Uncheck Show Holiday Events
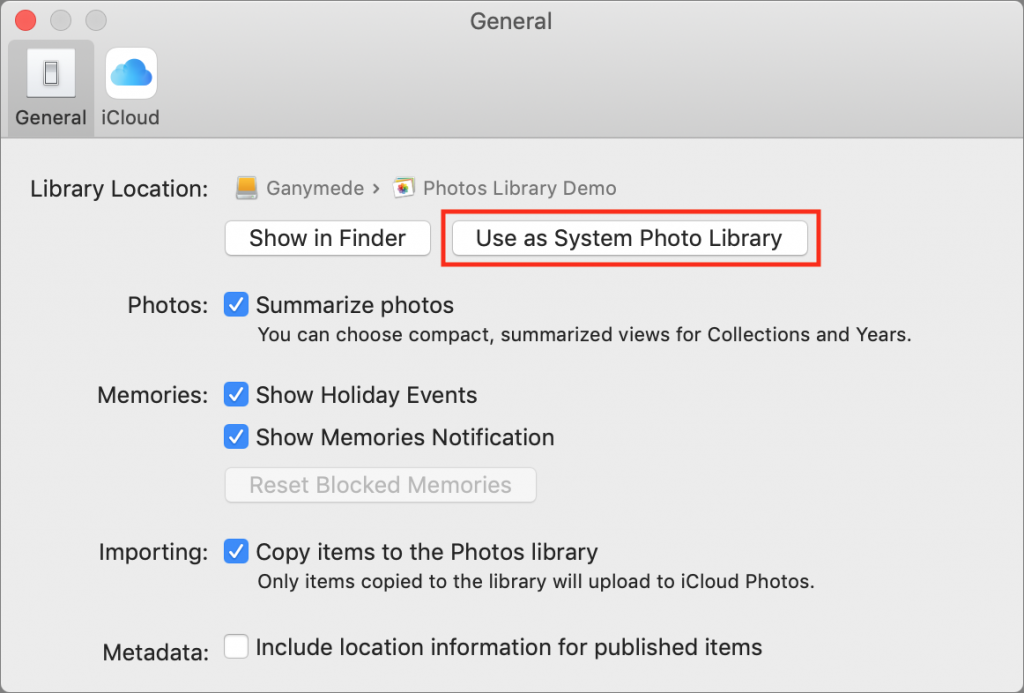Screen dimensions: 1024x693 pos(236,395)
